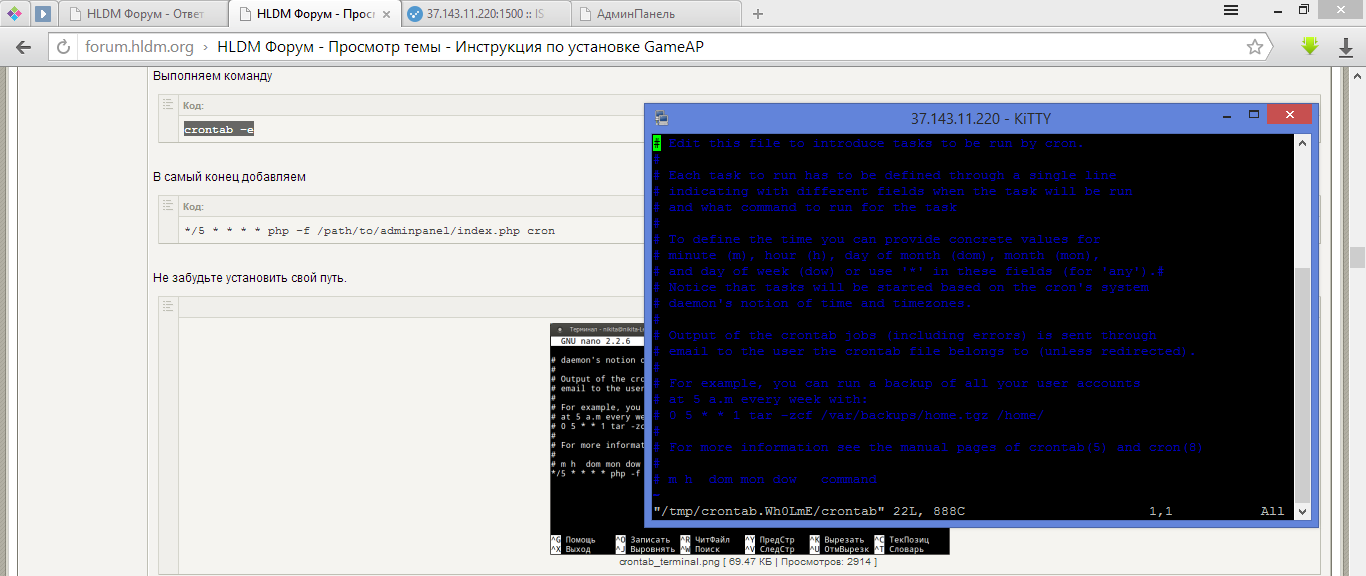This screenshot has width=1366, height=576.
Task: Click the list icon beside the crontab -e code block
Action: pos(168,104)
